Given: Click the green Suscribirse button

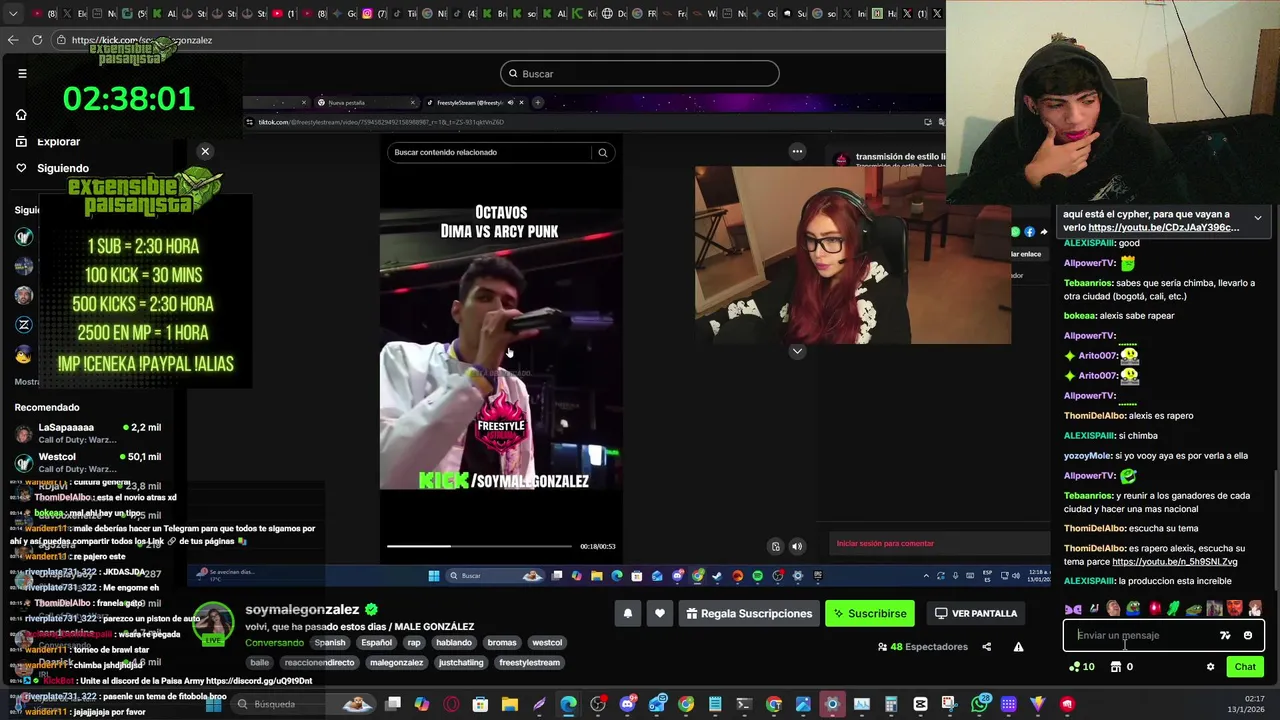Looking at the screenshot, I should 870,613.
